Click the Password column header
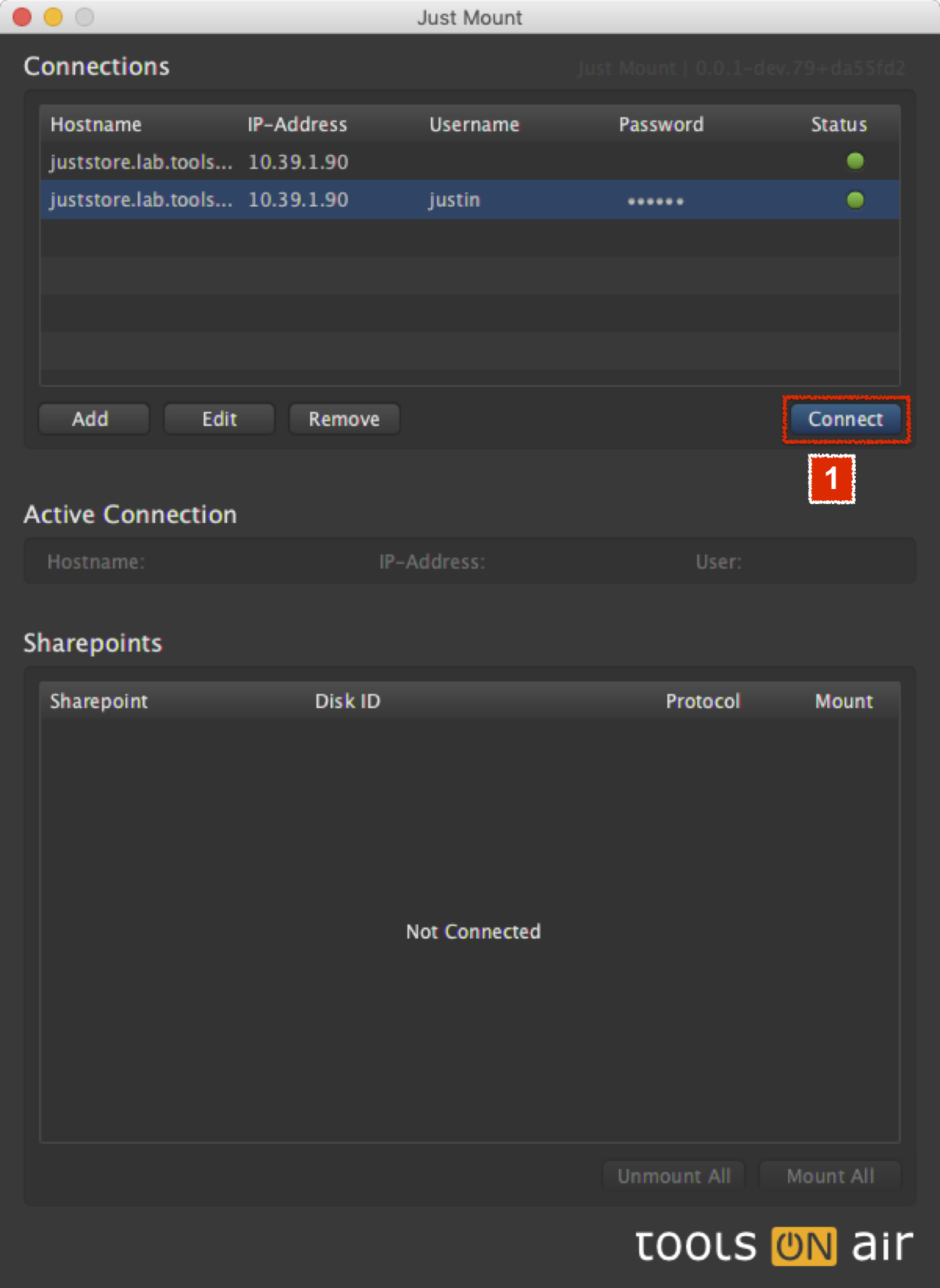 (661, 124)
